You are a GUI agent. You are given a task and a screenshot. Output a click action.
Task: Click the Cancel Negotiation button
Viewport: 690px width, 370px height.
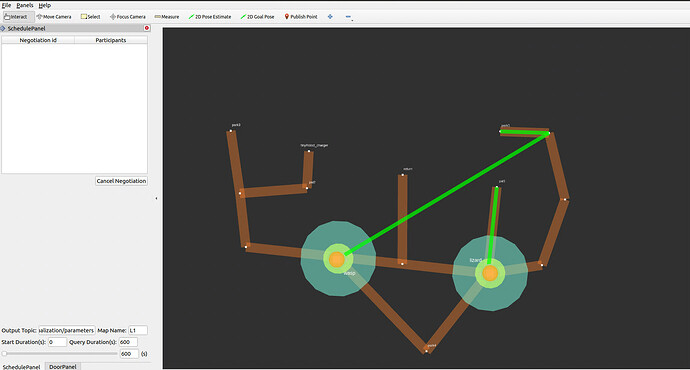(x=121, y=181)
